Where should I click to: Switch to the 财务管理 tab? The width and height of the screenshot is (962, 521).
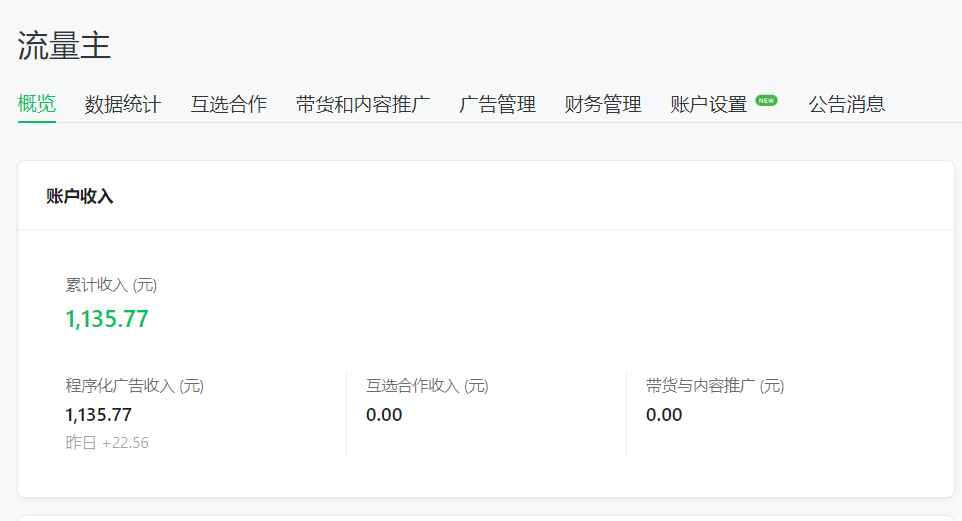pos(603,104)
